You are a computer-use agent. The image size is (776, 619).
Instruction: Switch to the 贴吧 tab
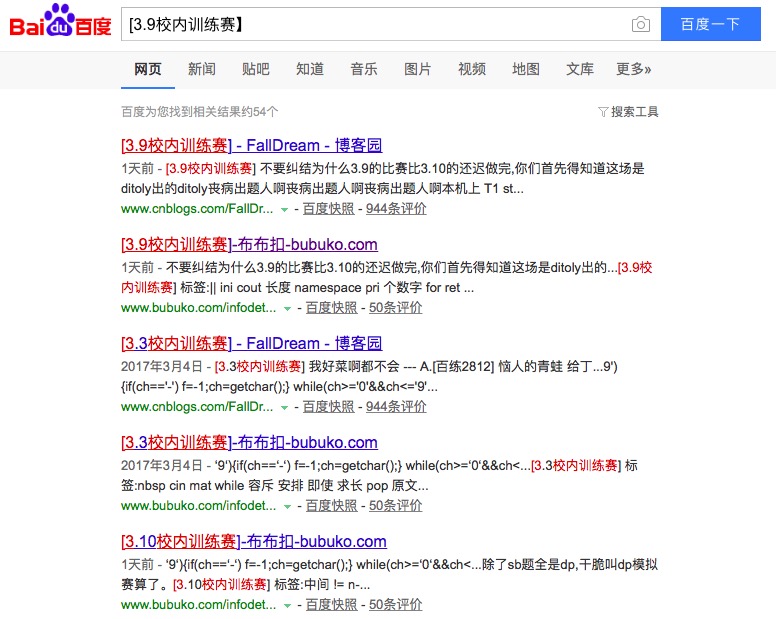(x=255, y=69)
